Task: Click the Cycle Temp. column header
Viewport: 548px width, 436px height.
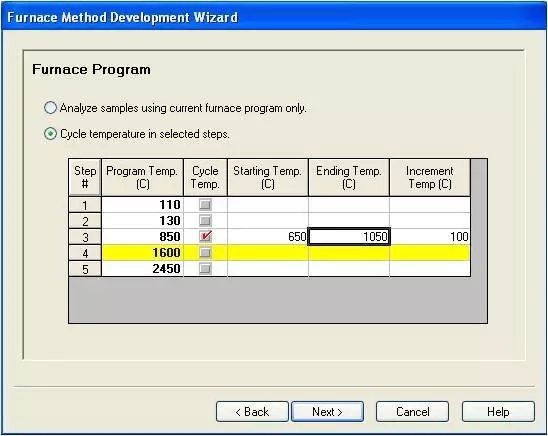Action: (205, 177)
